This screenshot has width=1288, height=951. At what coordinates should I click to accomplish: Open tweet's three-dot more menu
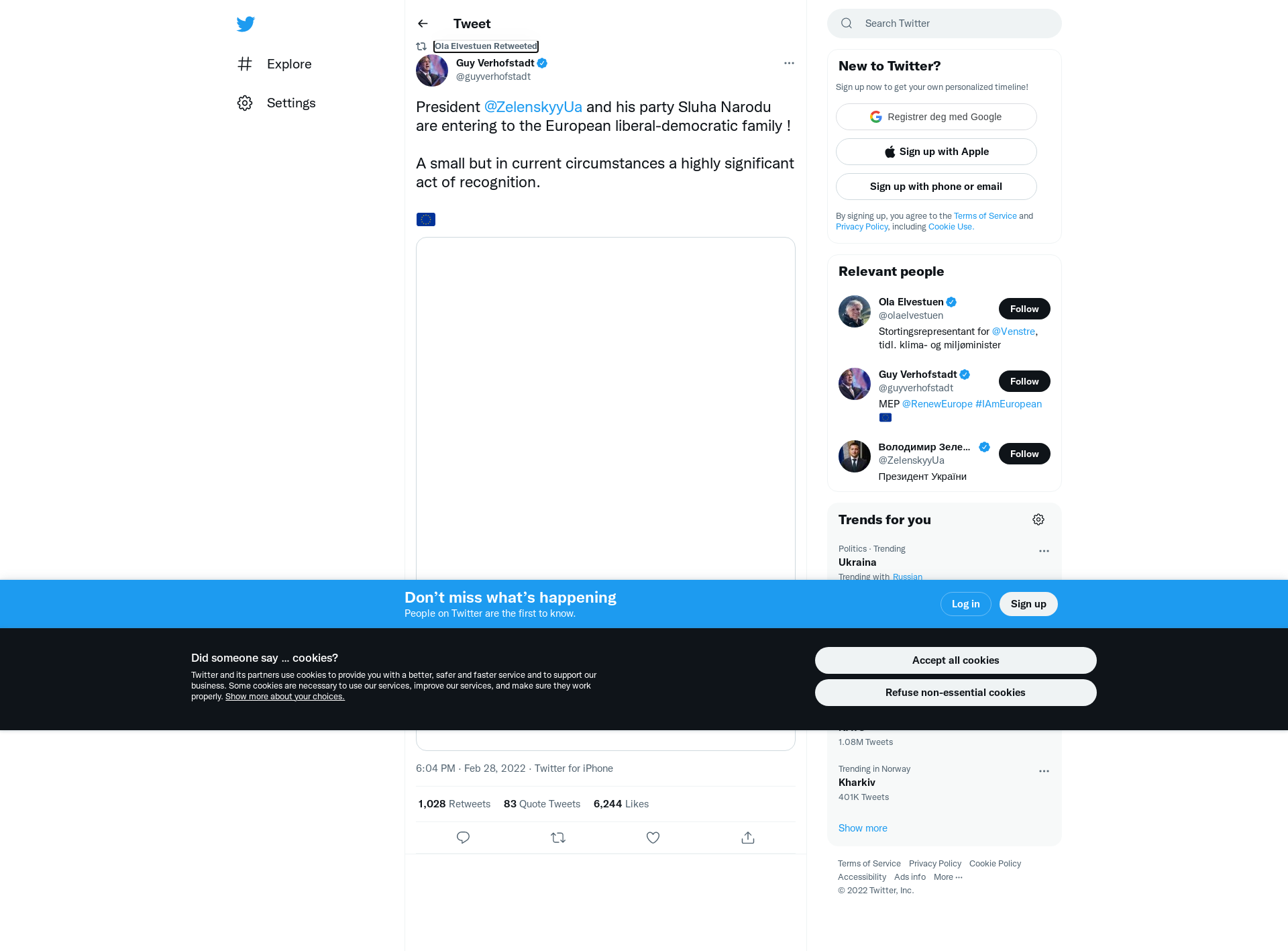click(789, 63)
